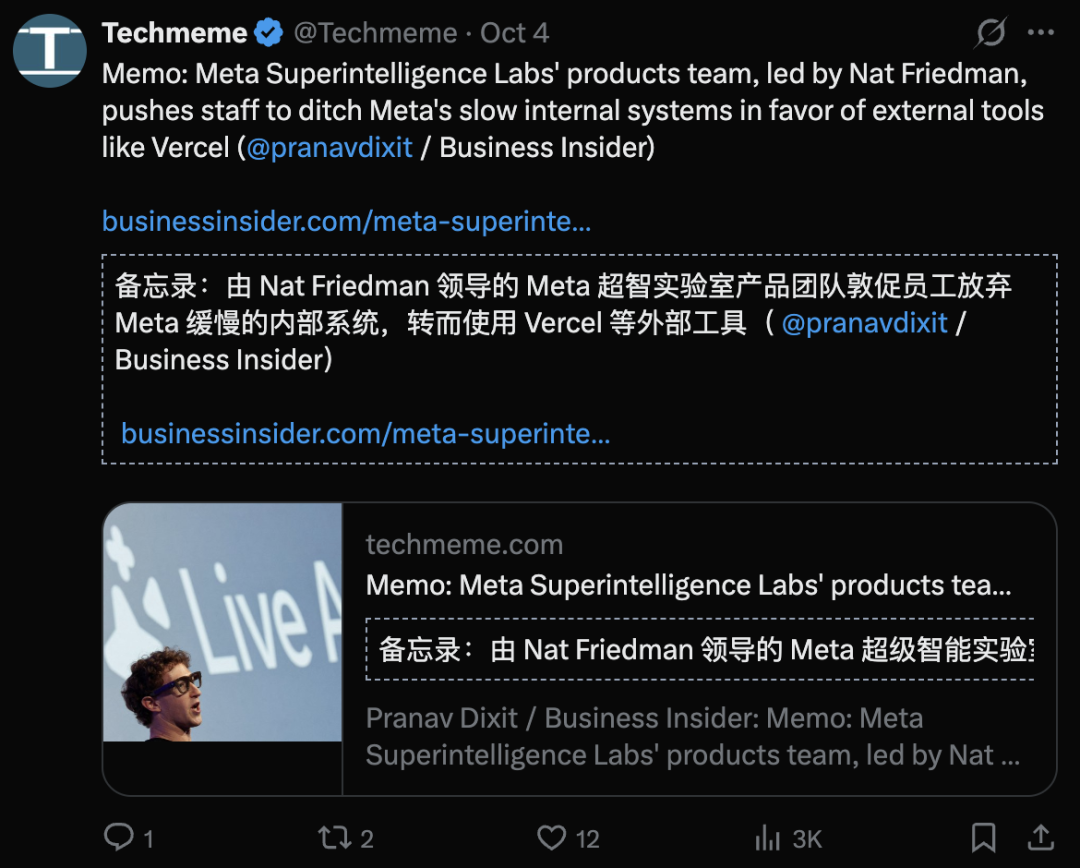1080x868 pixels.
Task: Share the post via share icon
Action: tap(1040, 837)
